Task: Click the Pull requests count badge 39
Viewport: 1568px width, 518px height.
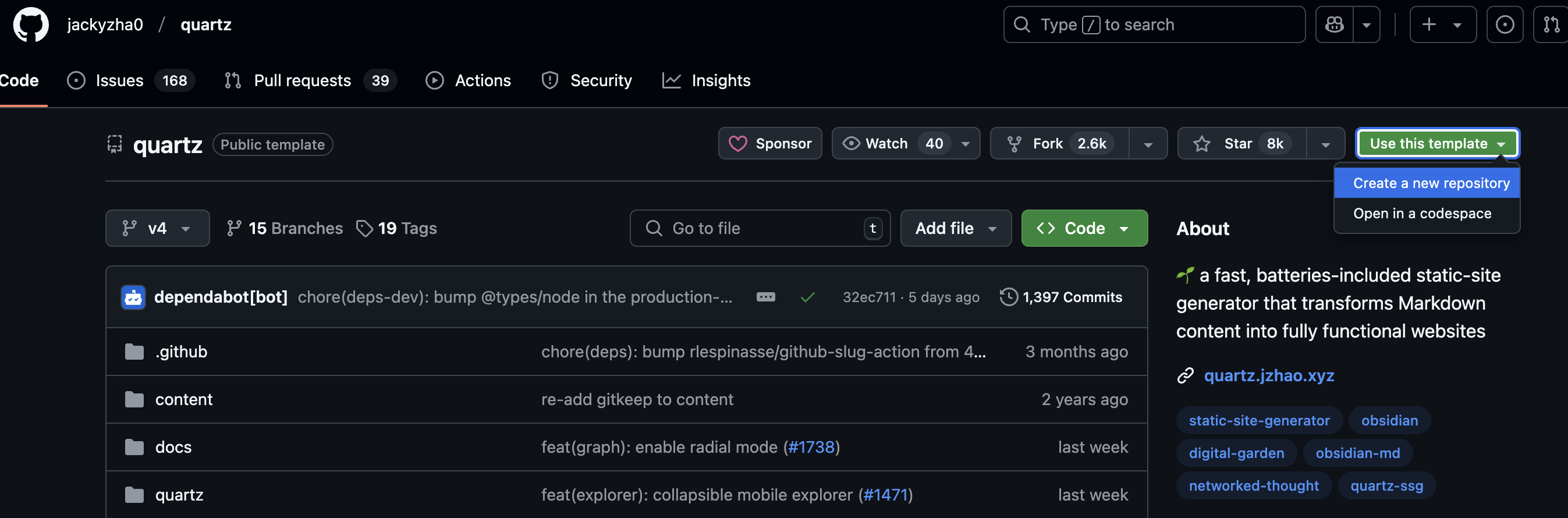Action: [381, 80]
